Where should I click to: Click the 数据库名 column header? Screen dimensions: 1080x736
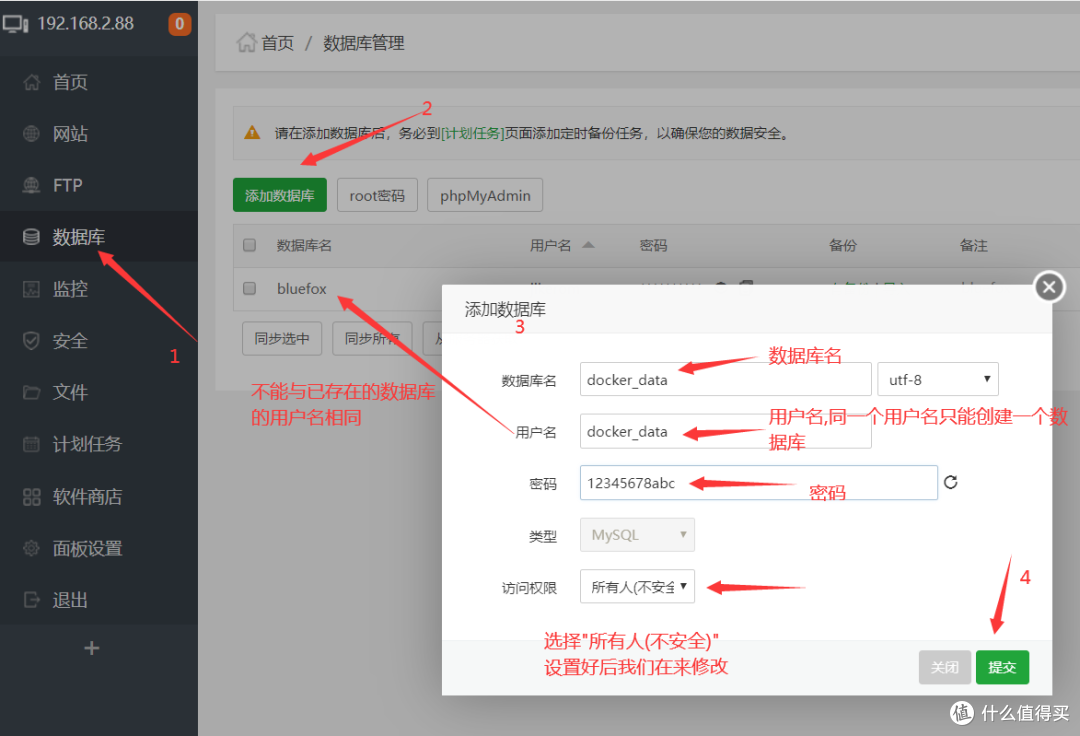pos(304,245)
